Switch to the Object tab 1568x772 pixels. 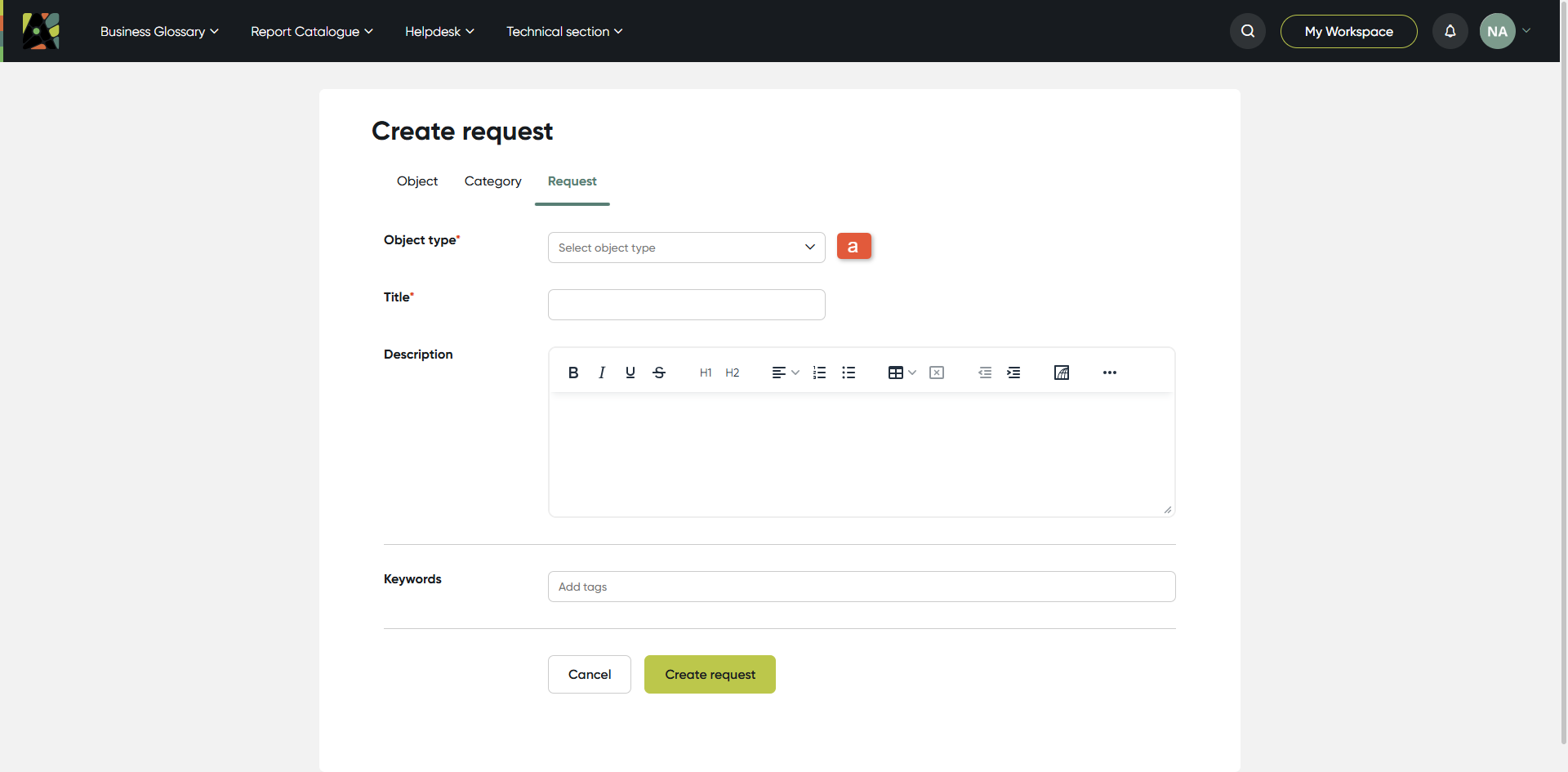pos(417,181)
